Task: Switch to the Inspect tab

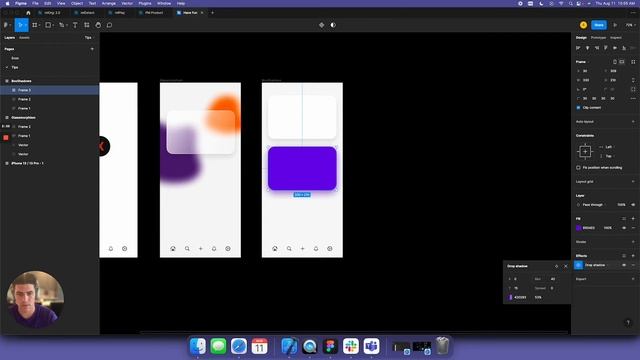Action: click(x=616, y=38)
